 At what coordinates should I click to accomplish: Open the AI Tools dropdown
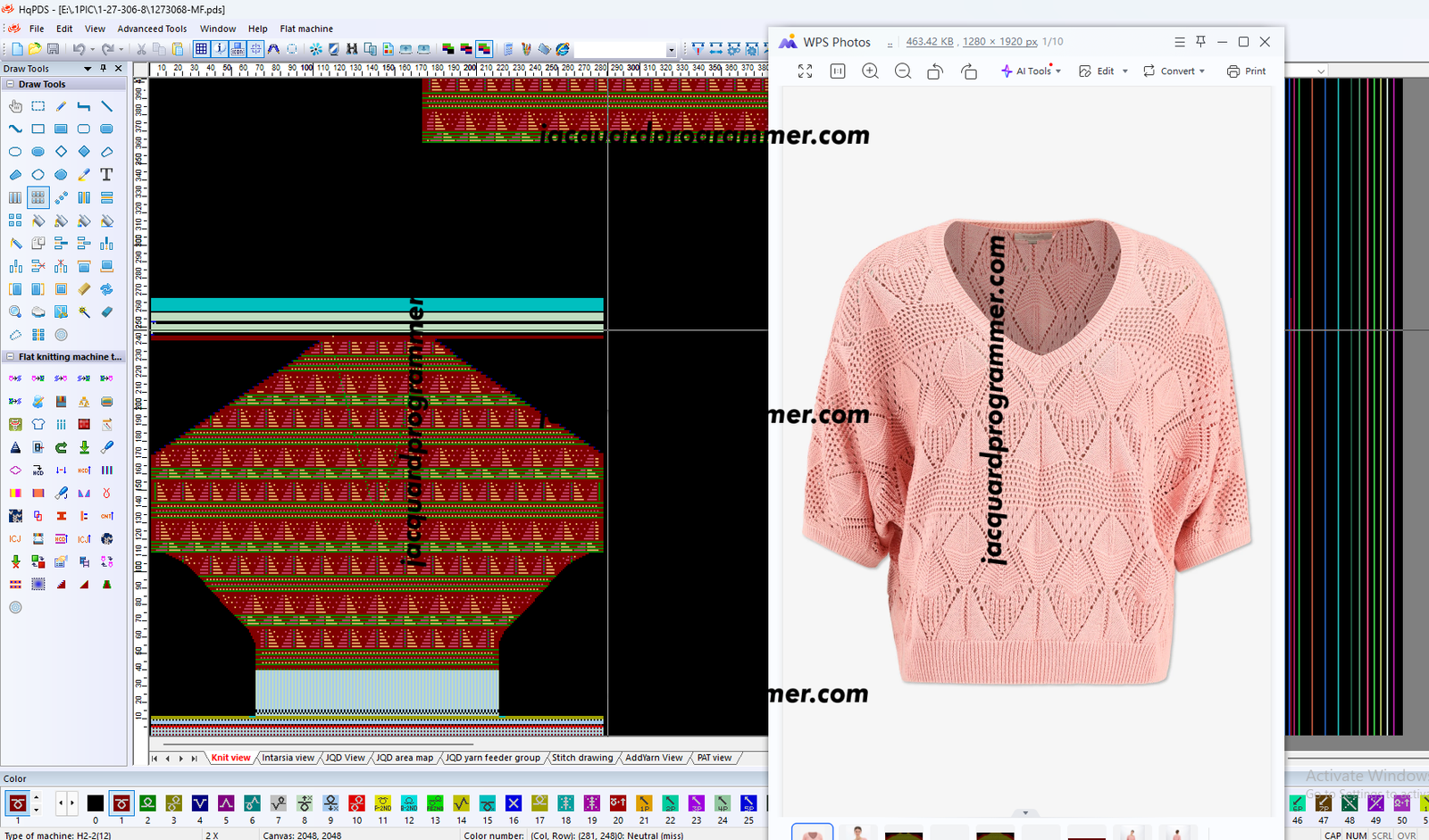coord(1032,71)
